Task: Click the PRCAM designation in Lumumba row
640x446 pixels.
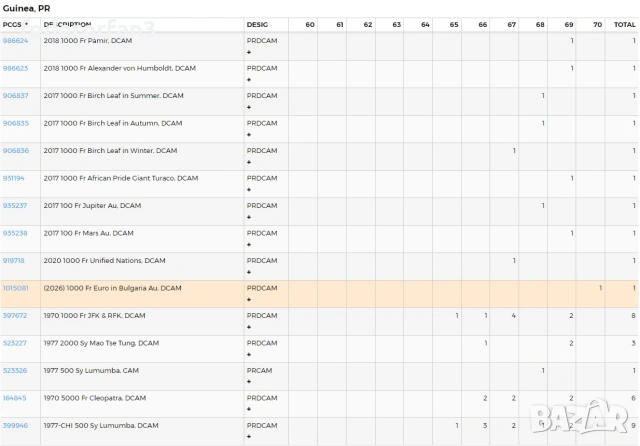Action: (x=259, y=371)
